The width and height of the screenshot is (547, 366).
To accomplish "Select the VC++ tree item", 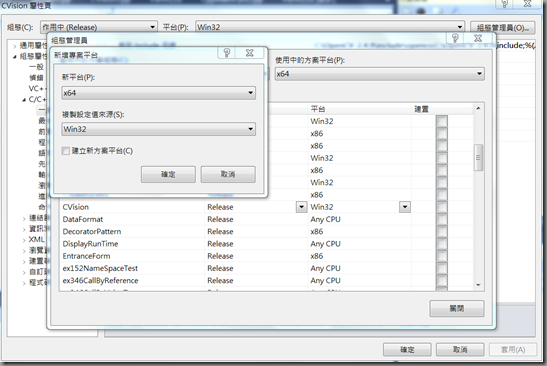I will pyautogui.click(x=36, y=89).
